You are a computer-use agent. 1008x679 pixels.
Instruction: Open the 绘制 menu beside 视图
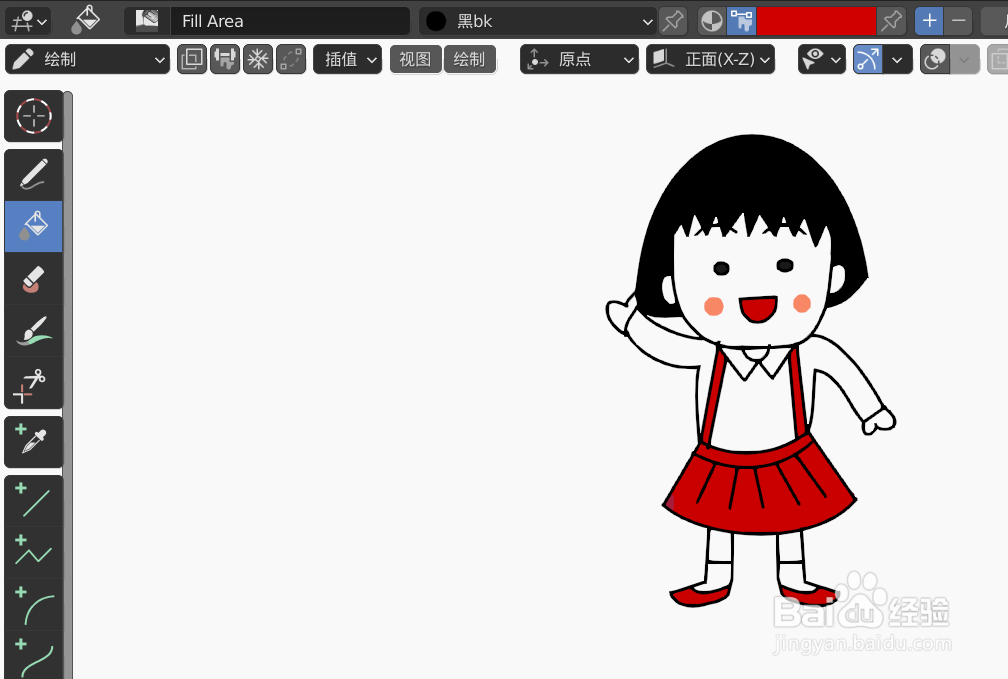click(x=469, y=59)
